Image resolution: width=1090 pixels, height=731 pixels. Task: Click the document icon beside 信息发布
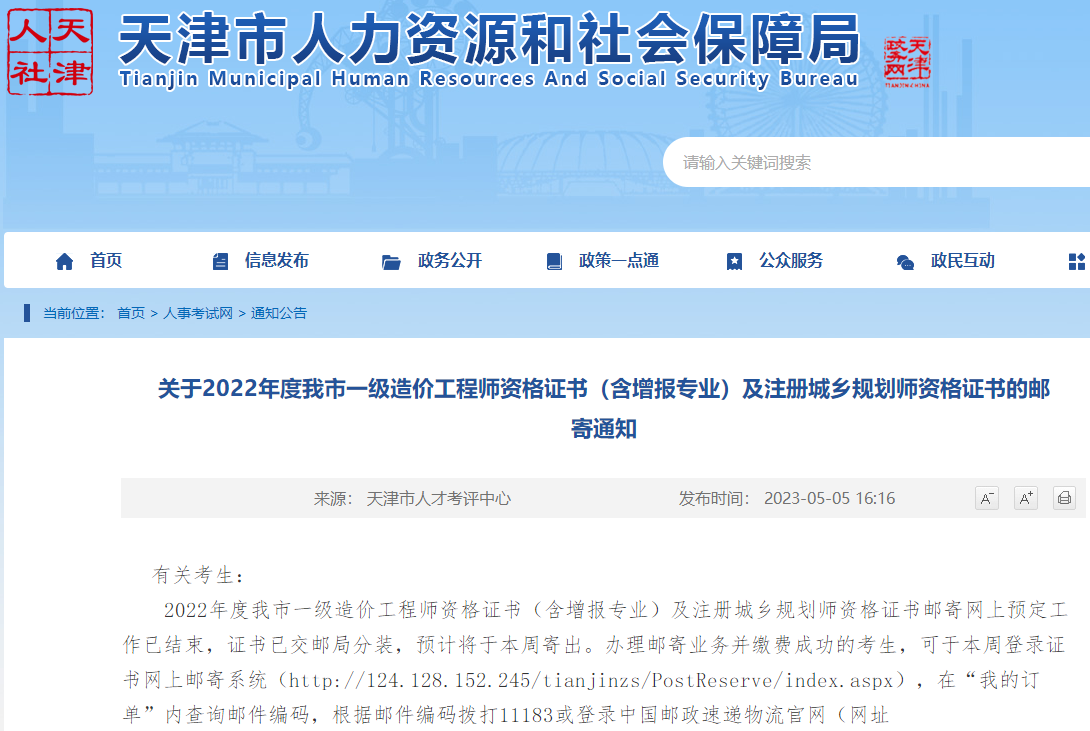click(x=221, y=262)
